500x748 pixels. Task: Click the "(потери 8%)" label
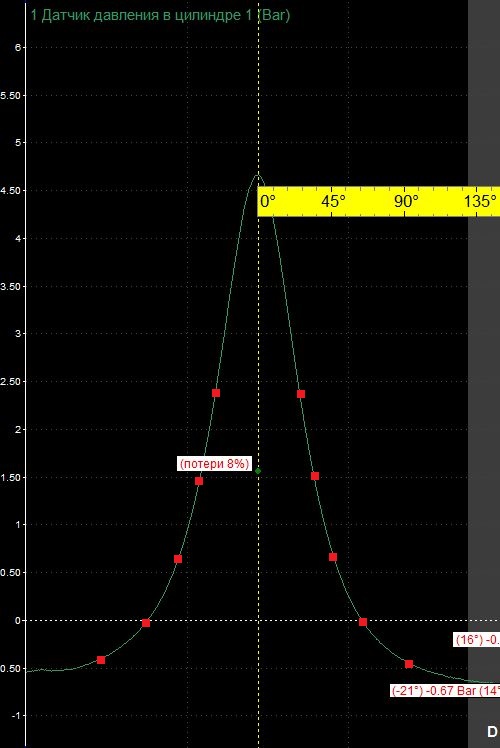214,464
